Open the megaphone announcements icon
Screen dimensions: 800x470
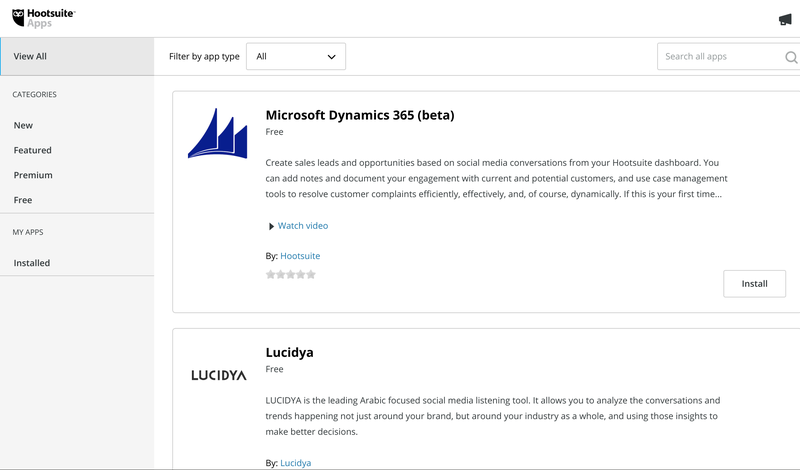click(x=785, y=19)
